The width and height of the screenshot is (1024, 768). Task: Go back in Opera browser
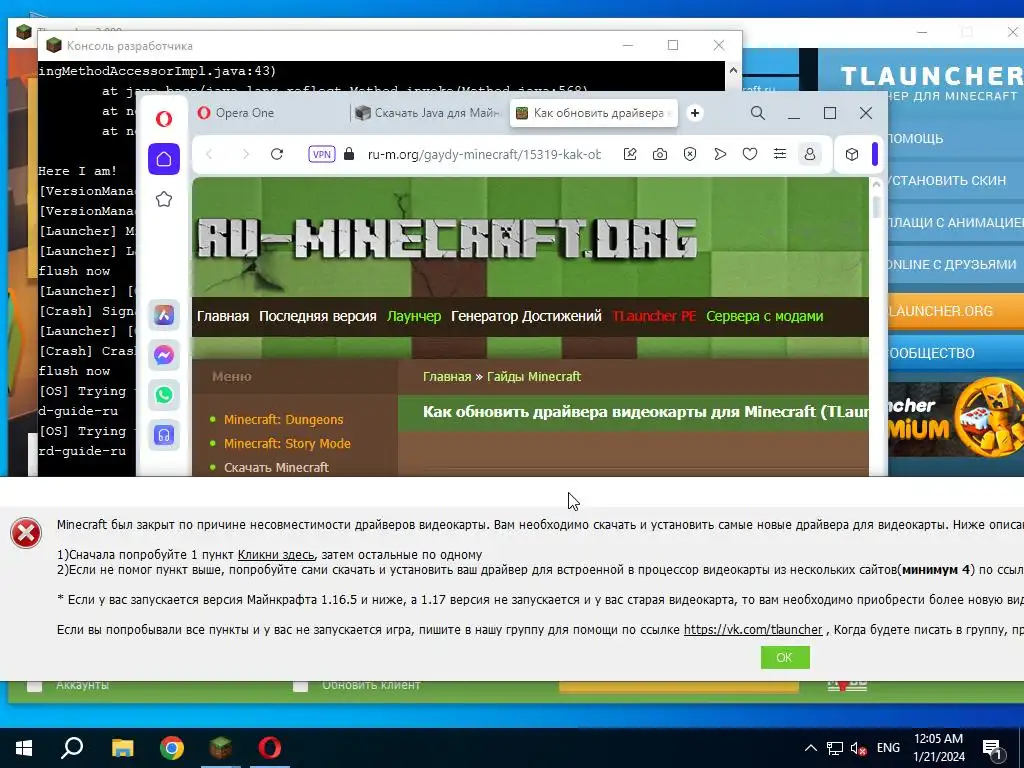click(x=210, y=154)
